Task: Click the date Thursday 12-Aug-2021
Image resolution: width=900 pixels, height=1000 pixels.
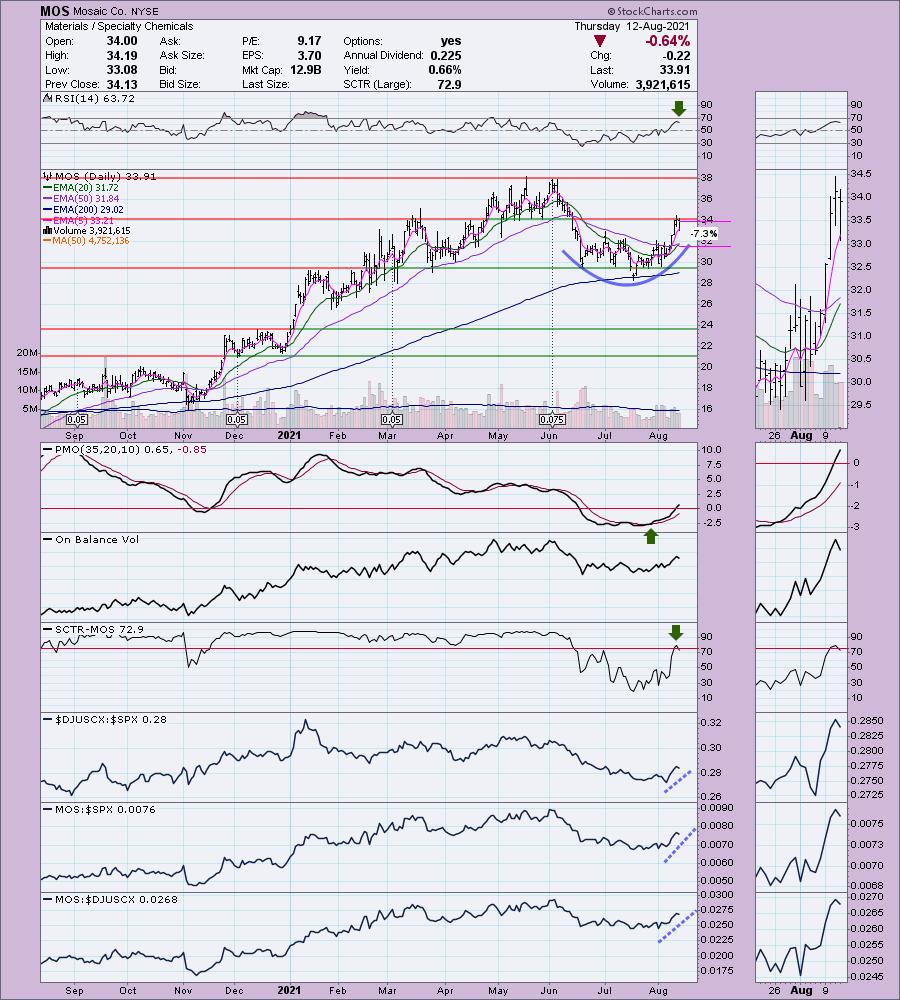Action: coord(631,26)
